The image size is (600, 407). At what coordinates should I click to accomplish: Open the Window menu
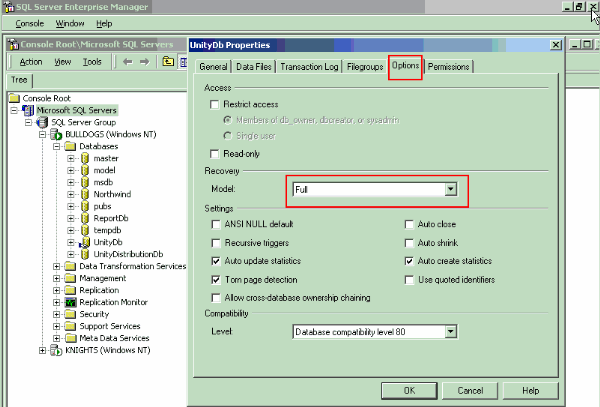click(70, 24)
